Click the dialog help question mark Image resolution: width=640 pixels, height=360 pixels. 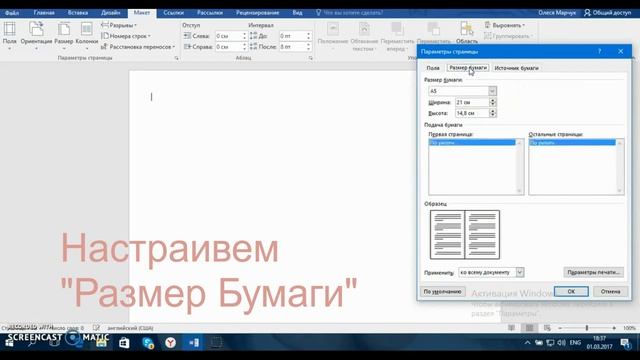pos(599,51)
